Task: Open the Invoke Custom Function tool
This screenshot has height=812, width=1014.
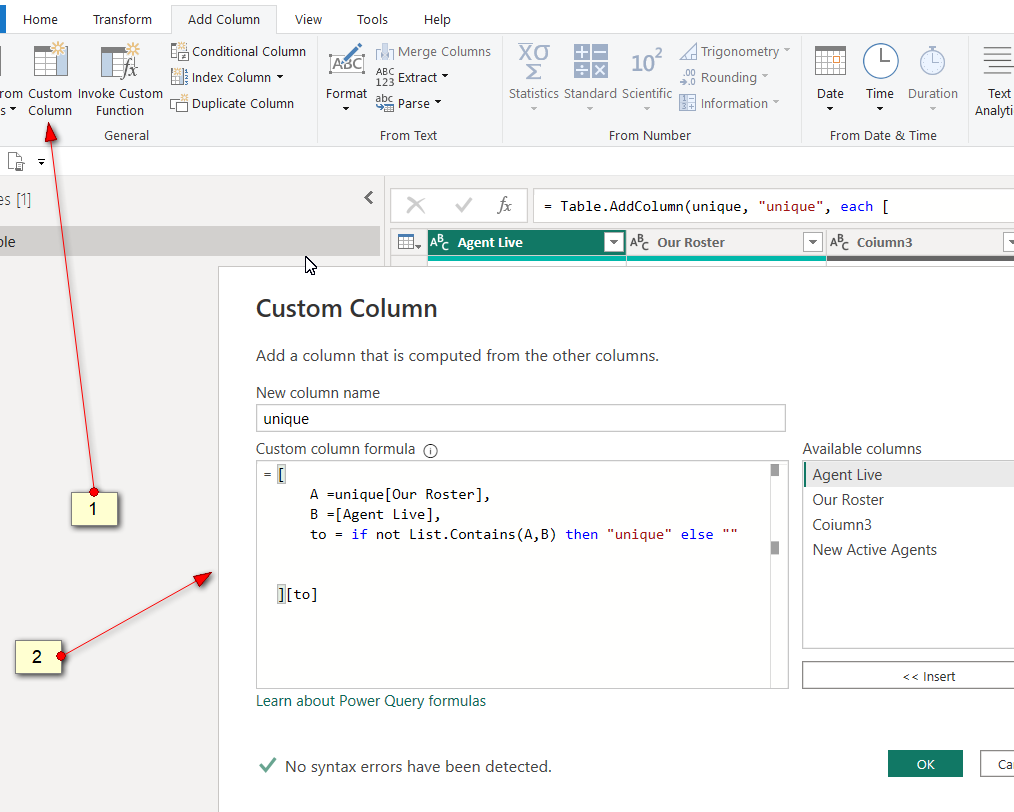Action: [x=120, y=79]
